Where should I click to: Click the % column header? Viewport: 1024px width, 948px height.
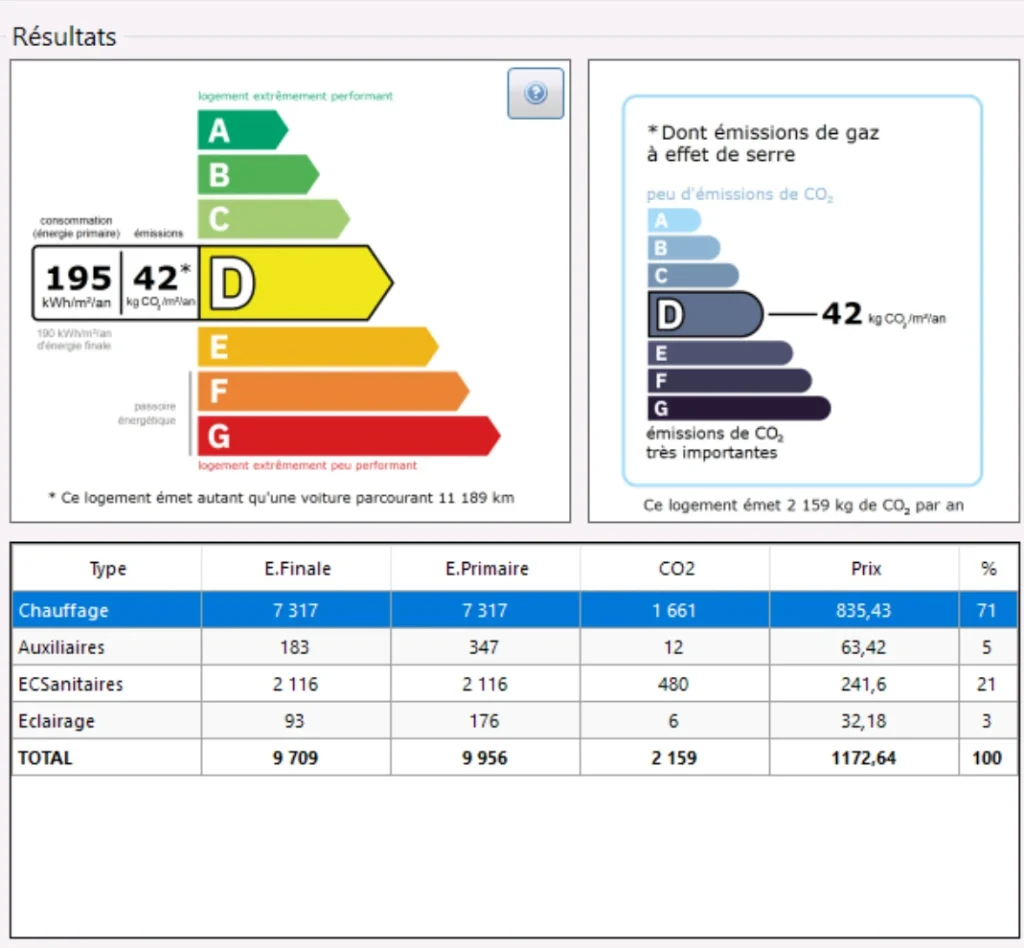(x=988, y=569)
